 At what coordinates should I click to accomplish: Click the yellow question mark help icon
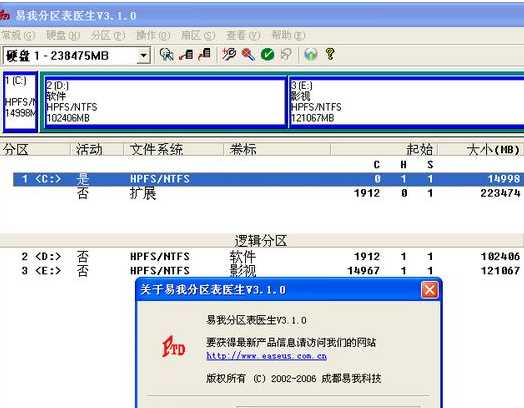(330, 54)
